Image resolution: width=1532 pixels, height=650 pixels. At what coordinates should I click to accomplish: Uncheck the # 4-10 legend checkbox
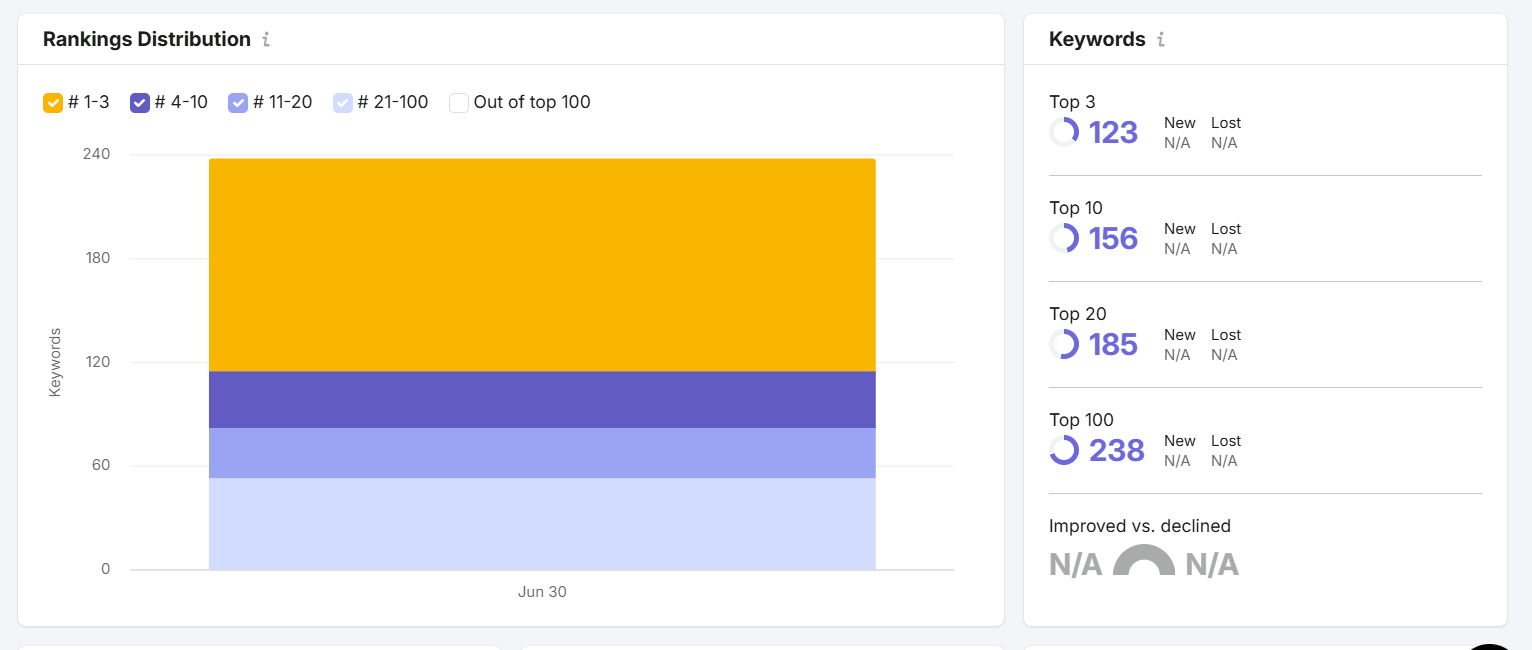(140, 102)
